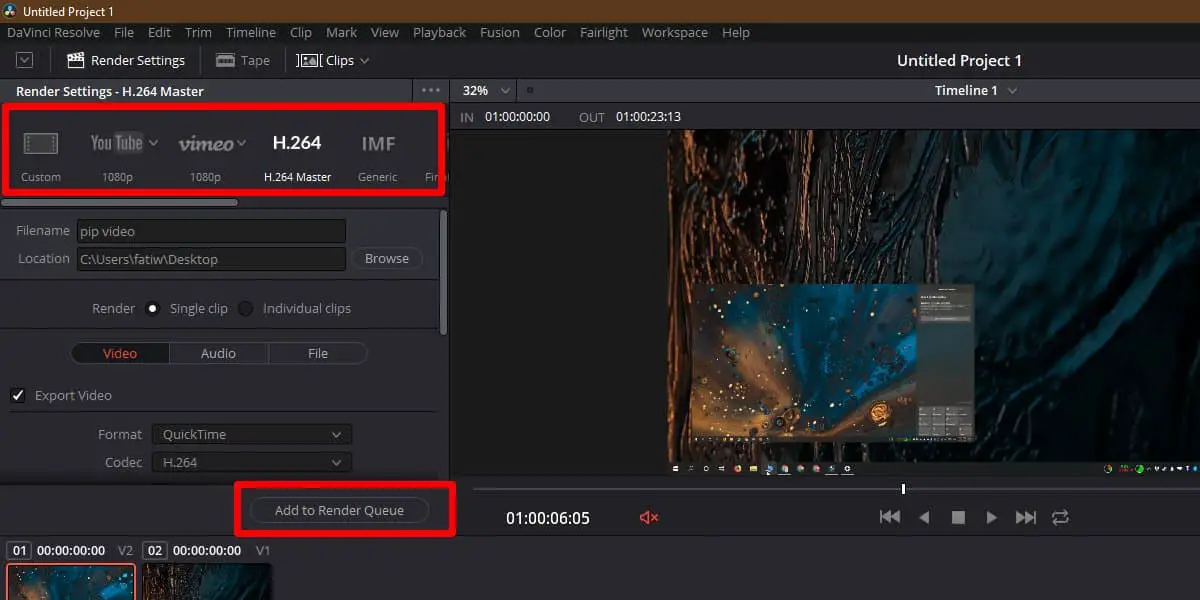Open the Timeline 1 selector dropdown

coord(1012,90)
